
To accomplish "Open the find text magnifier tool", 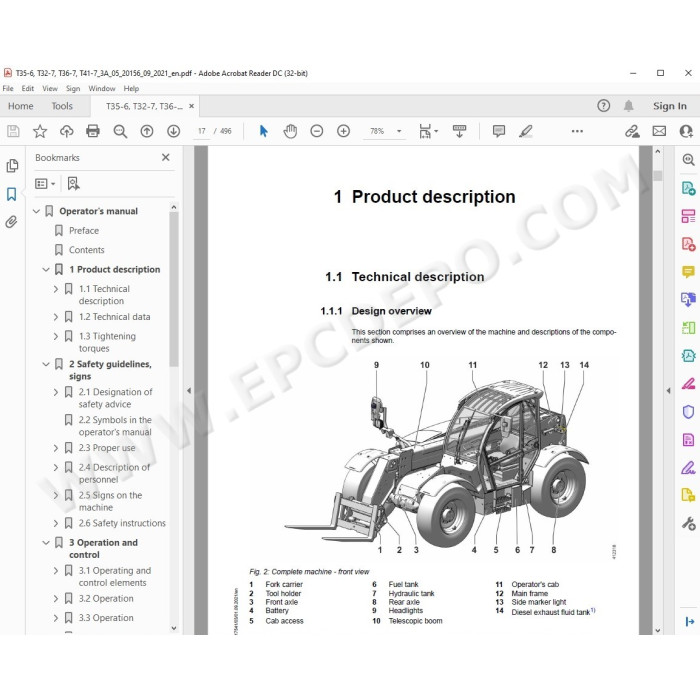I will (120, 131).
